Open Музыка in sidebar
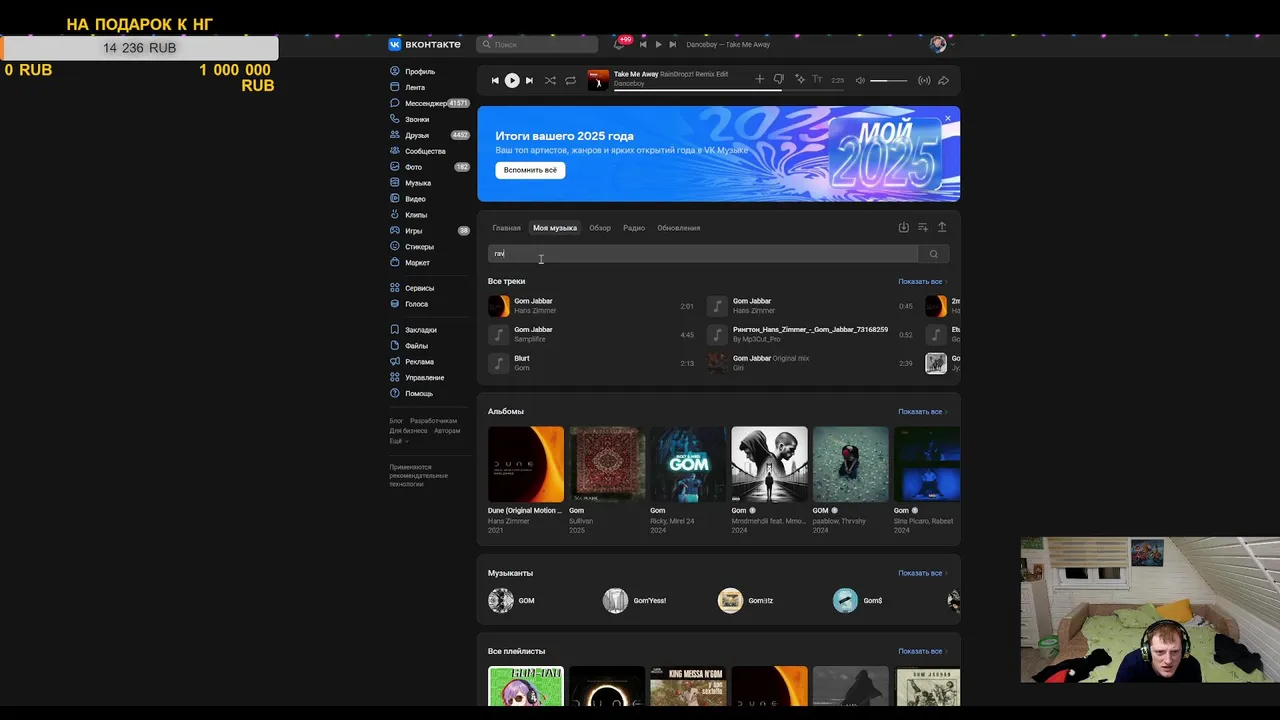Image resolution: width=1280 pixels, height=720 pixels. point(417,183)
